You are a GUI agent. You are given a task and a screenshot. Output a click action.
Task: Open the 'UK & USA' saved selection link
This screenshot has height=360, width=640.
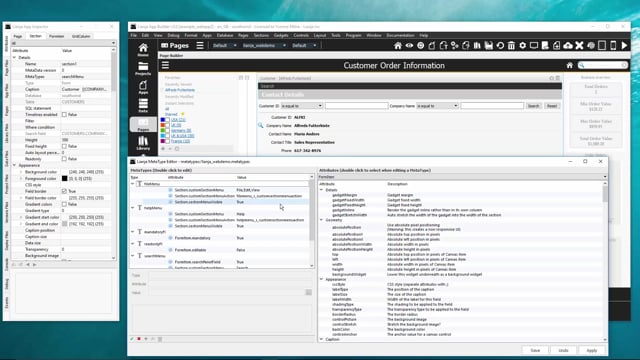point(182,136)
